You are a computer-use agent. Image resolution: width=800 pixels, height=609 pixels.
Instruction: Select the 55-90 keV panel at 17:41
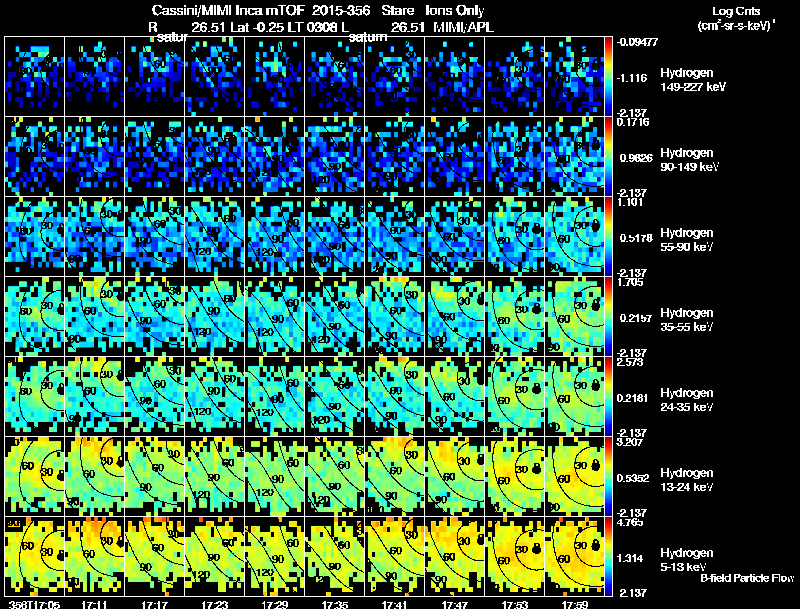point(394,237)
